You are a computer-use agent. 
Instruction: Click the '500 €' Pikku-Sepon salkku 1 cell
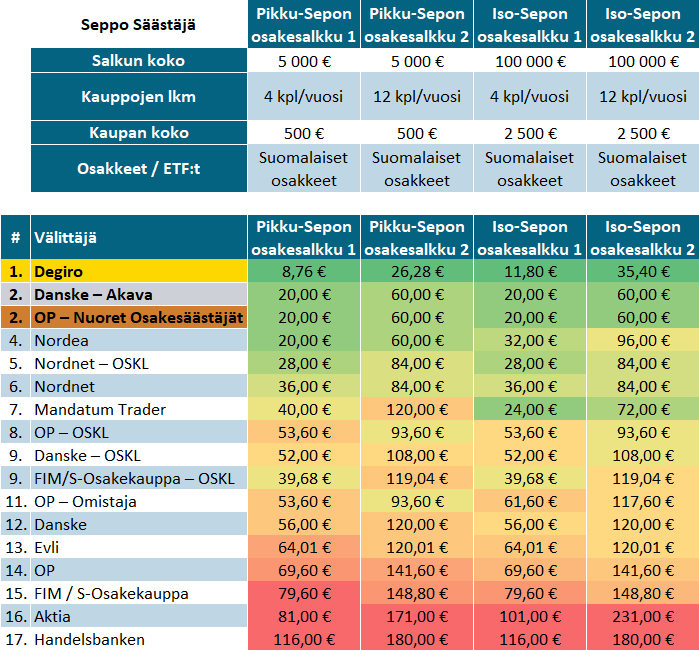(x=304, y=133)
